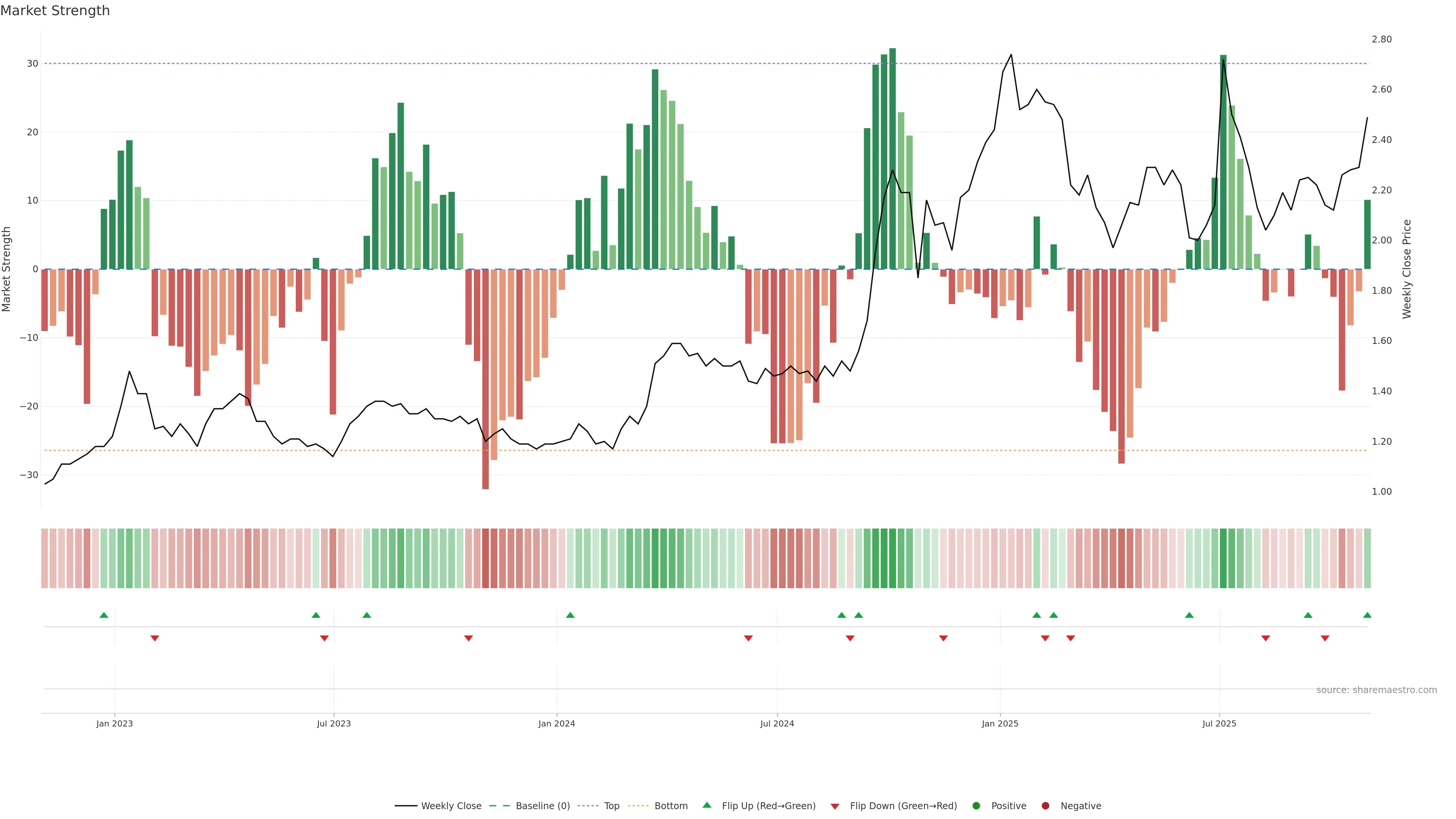Click the first red flip-down triangle marker
This screenshot has height=819, width=1456.
click(x=155, y=638)
